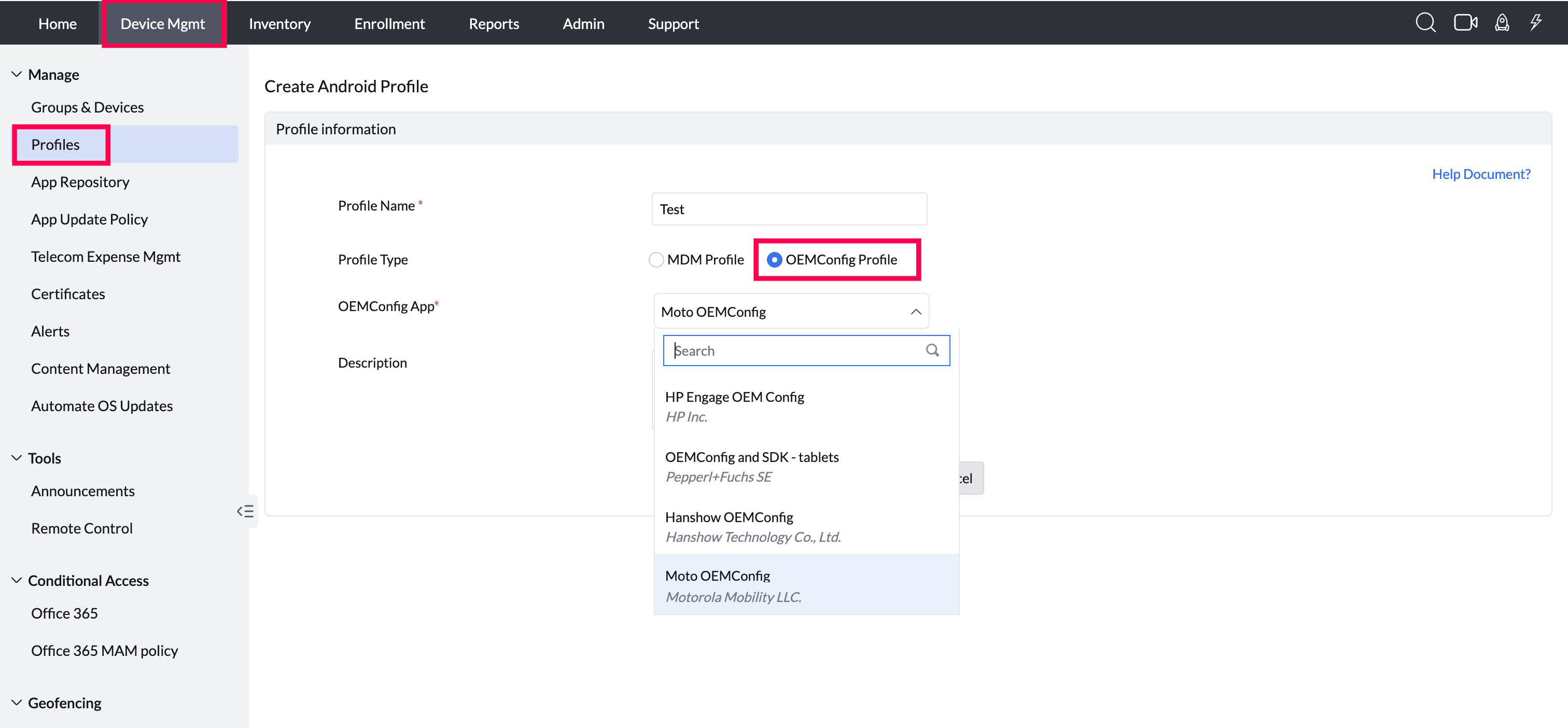
Task: Click the video camera icon in header
Action: click(x=1465, y=23)
